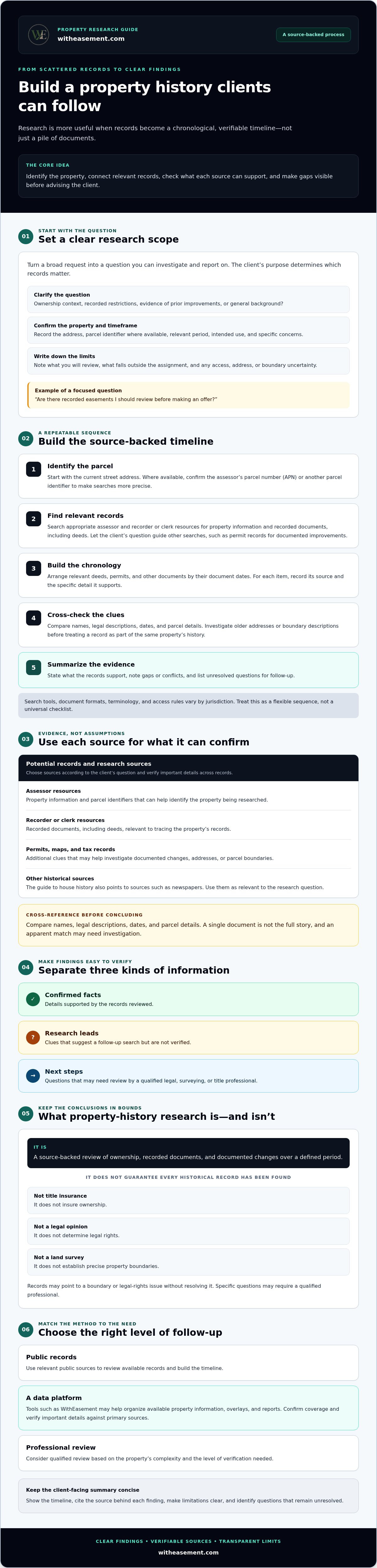Click step 3 Build the chronology badge
This screenshot has height=1568, width=377.
tap(34, 568)
